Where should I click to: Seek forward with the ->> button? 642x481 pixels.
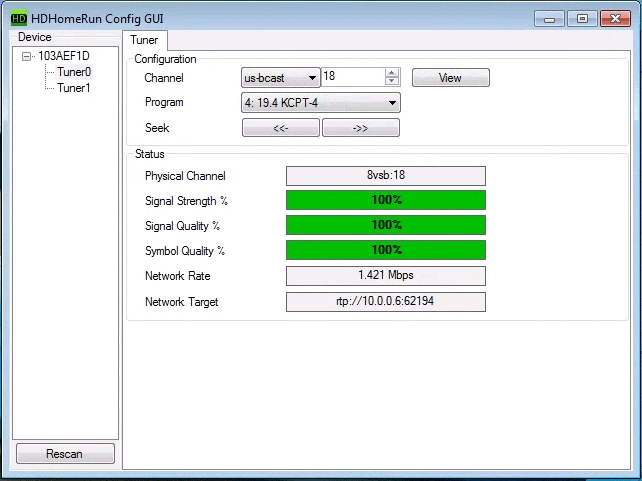click(x=361, y=128)
